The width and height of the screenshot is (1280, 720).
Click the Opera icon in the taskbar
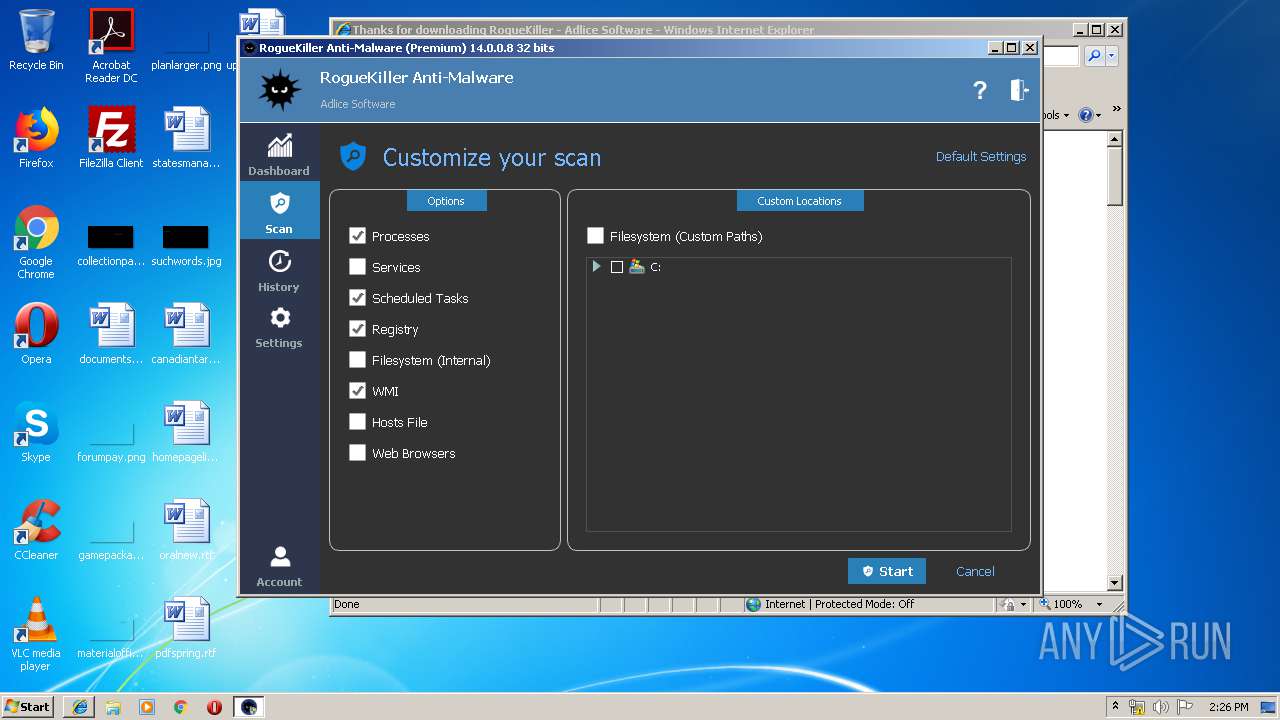click(x=214, y=707)
